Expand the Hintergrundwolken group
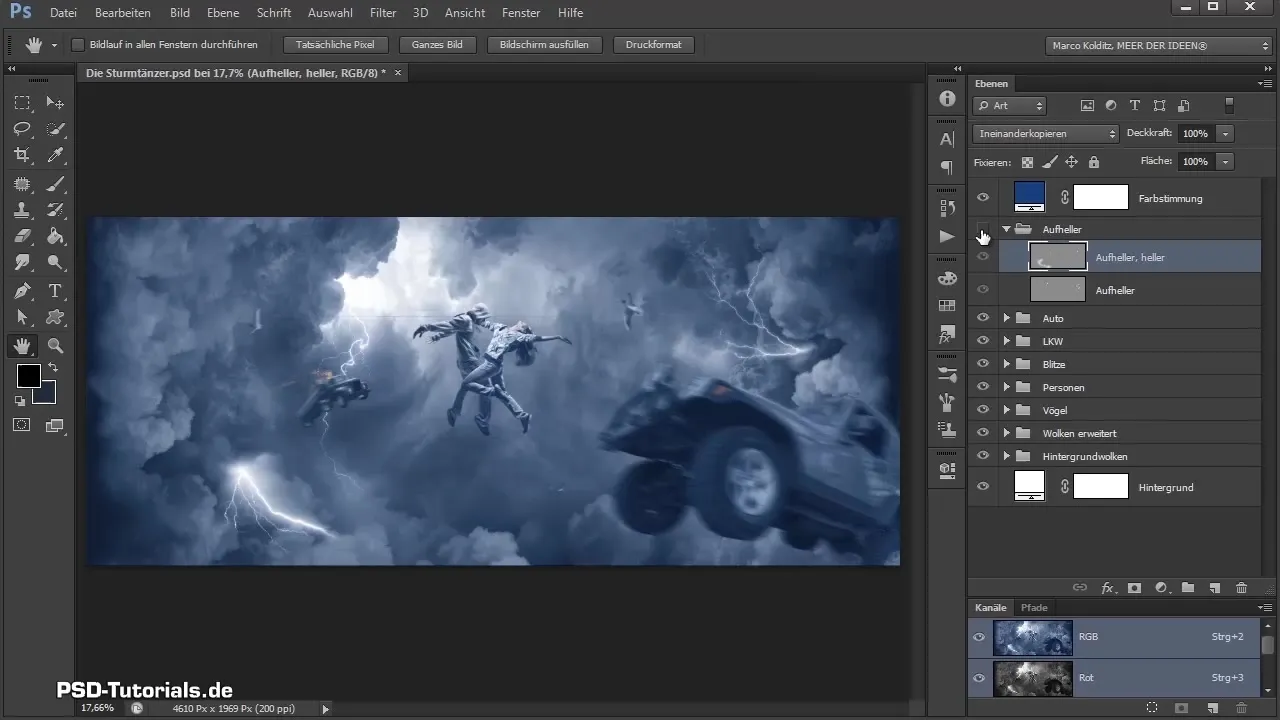Screen dimensions: 1280x720 point(1006,456)
